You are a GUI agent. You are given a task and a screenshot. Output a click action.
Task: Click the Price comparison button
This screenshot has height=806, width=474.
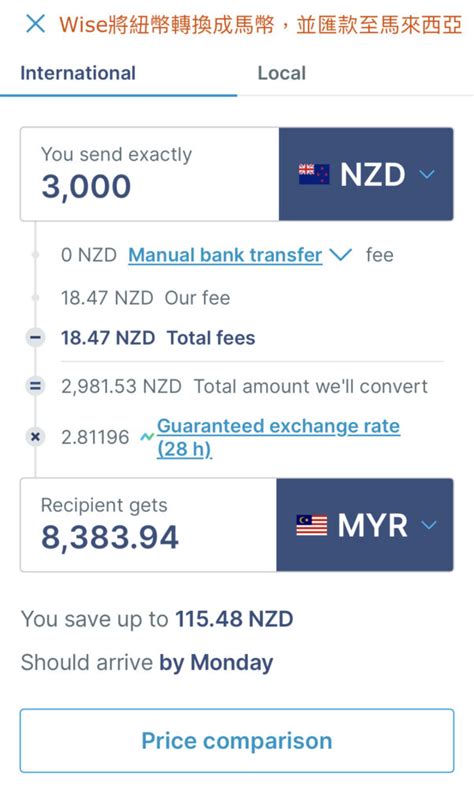pyautogui.click(x=237, y=741)
